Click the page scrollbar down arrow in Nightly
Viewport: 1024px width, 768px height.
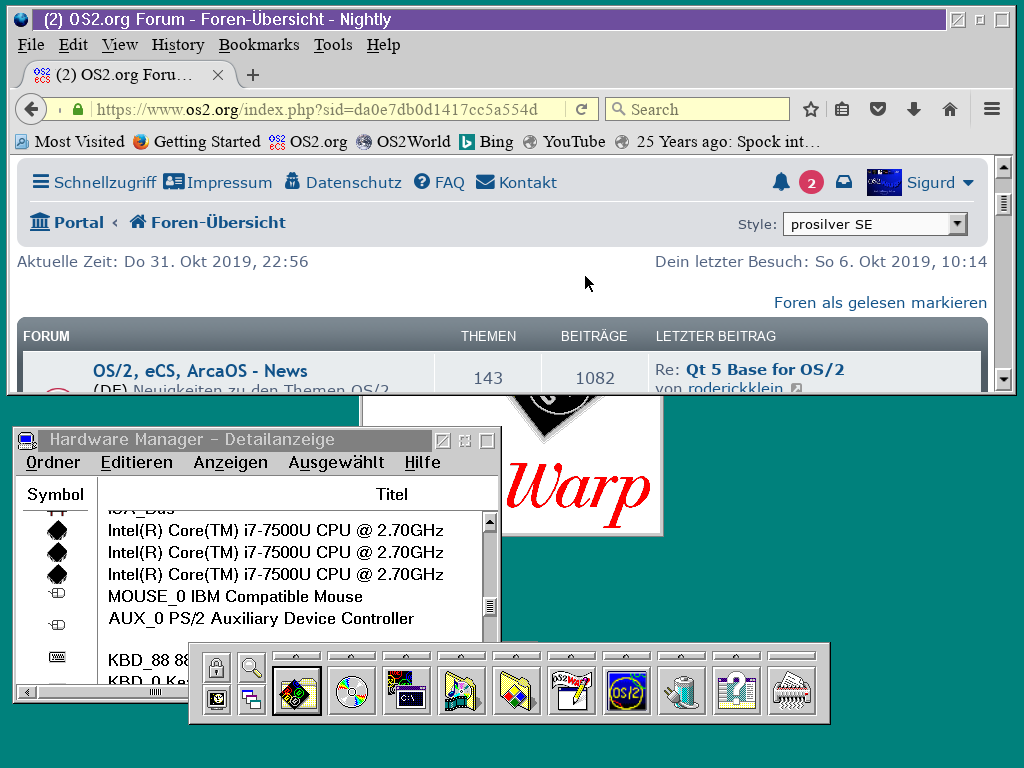point(1004,379)
